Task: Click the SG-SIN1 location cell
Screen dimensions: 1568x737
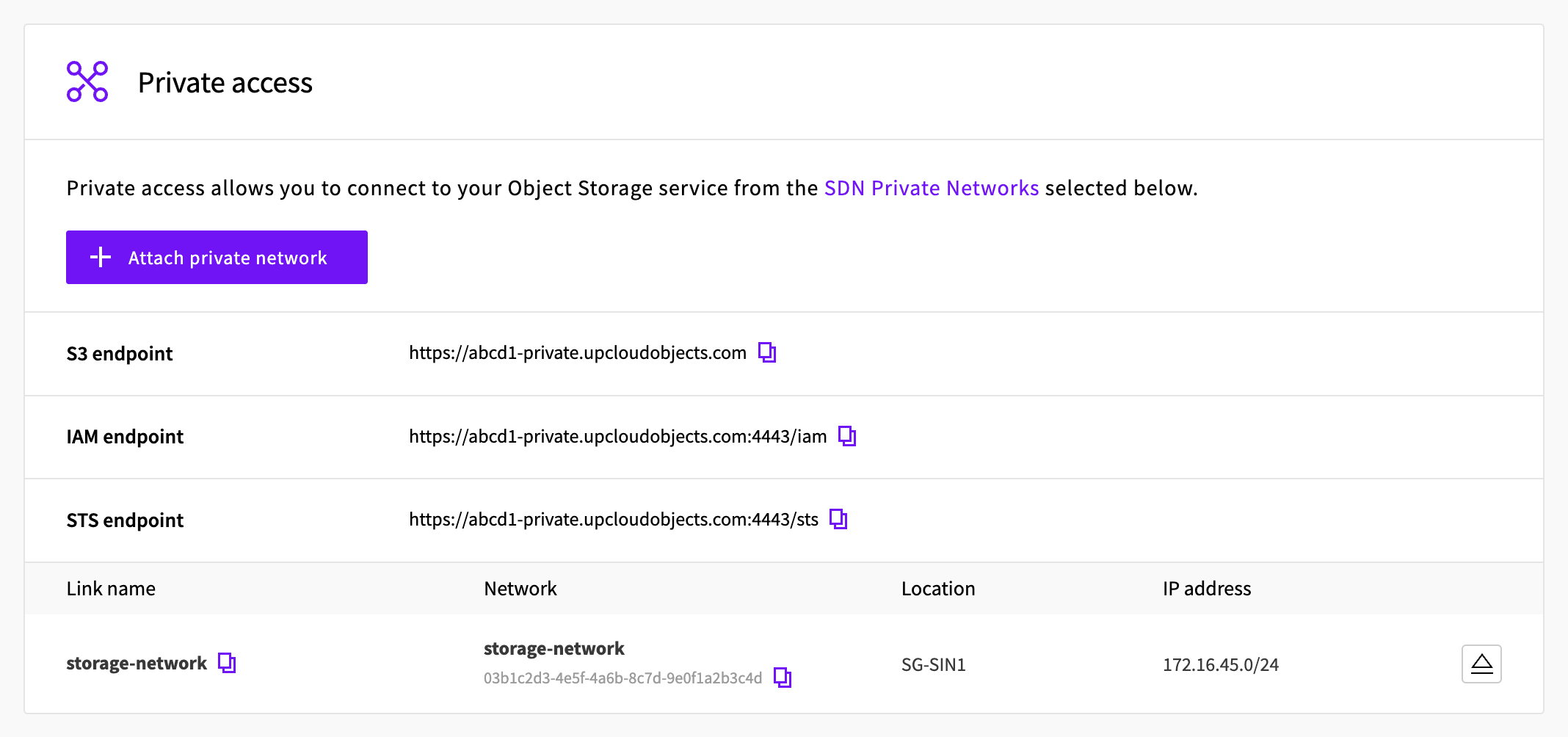Action: [934, 665]
